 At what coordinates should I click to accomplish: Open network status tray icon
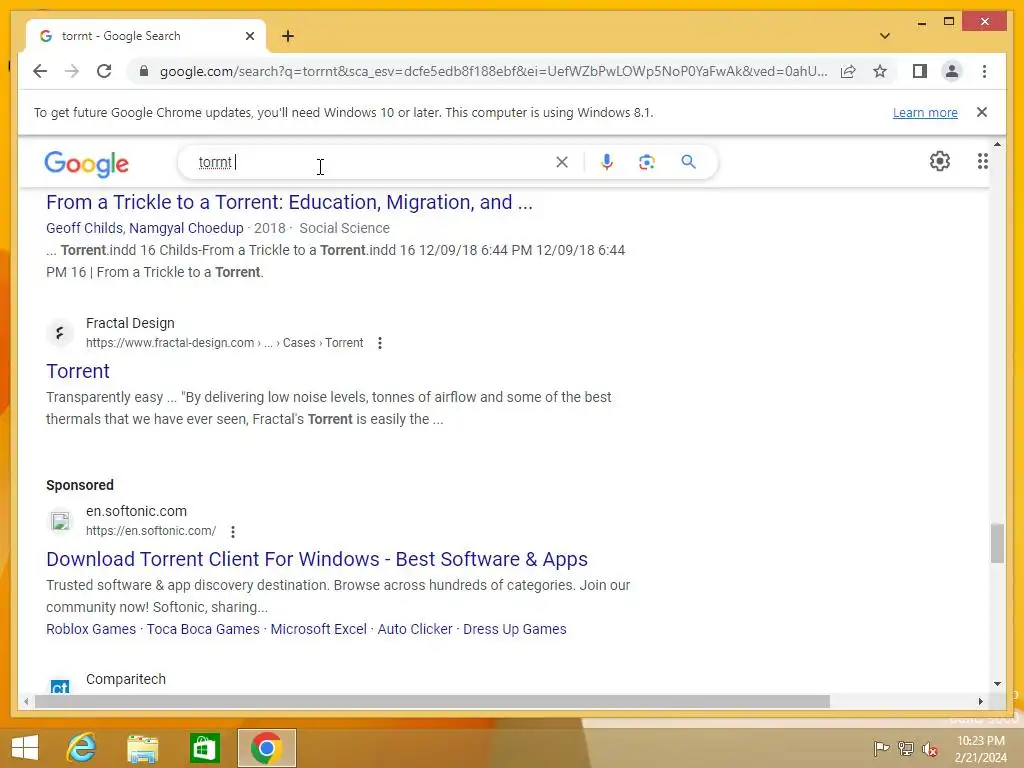(906, 748)
